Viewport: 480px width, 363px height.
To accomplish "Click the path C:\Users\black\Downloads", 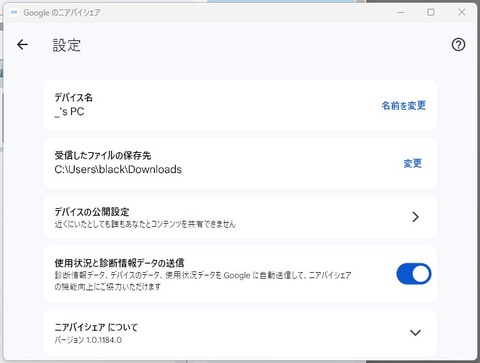I will pyautogui.click(x=118, y=169).
